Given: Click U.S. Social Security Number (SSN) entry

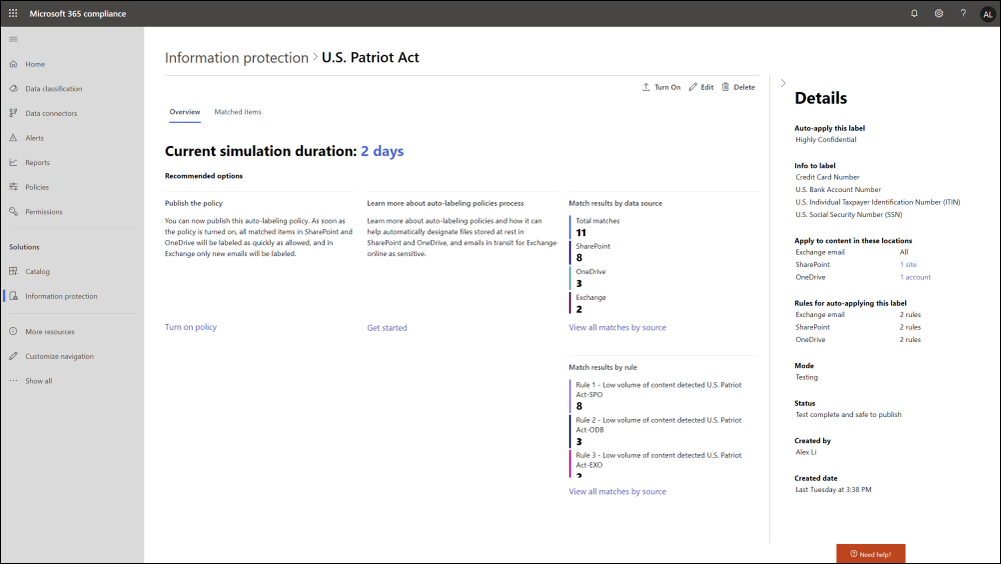Looking at the screenshot, I should [x=848, y=215].
